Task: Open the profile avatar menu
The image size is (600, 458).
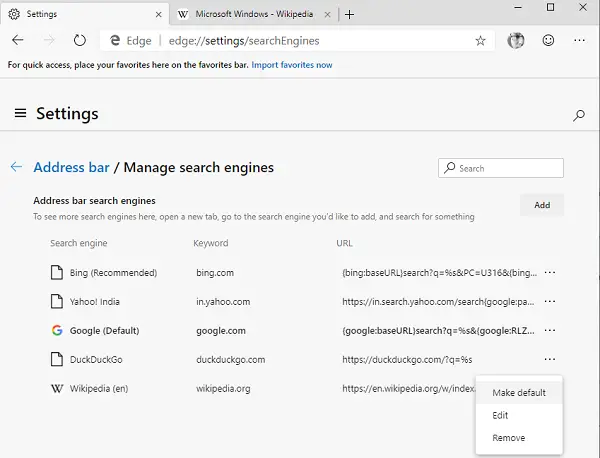Action: coord(515,40)
